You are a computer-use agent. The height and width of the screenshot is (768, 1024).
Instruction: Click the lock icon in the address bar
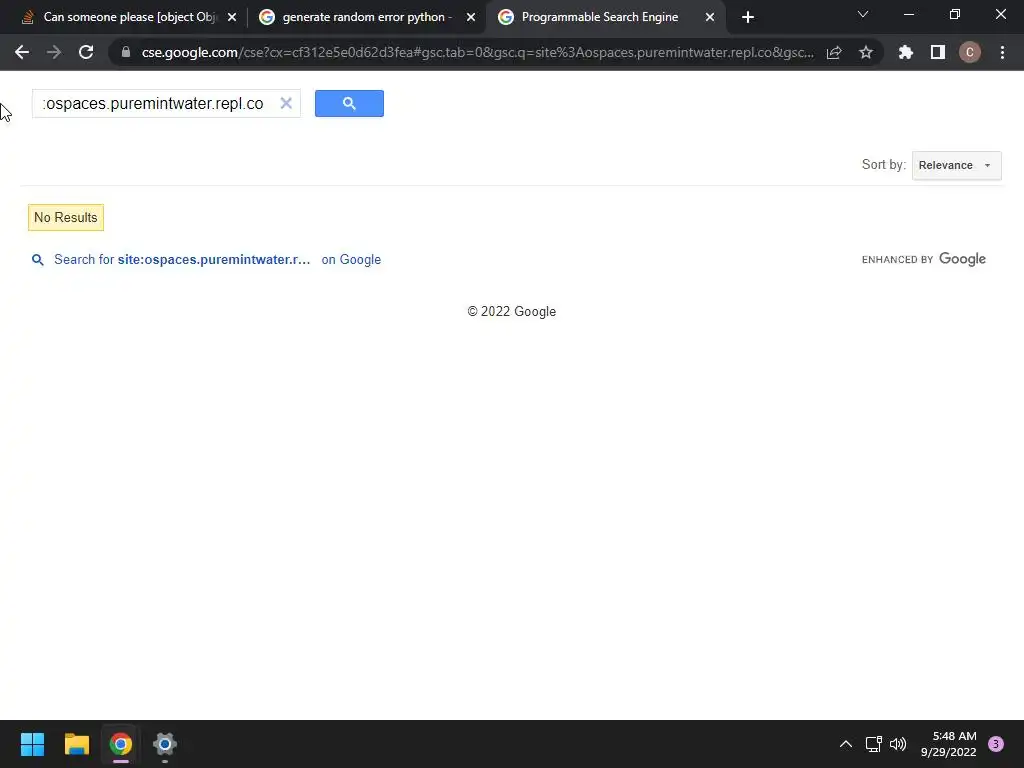click(x=126, y=52)
